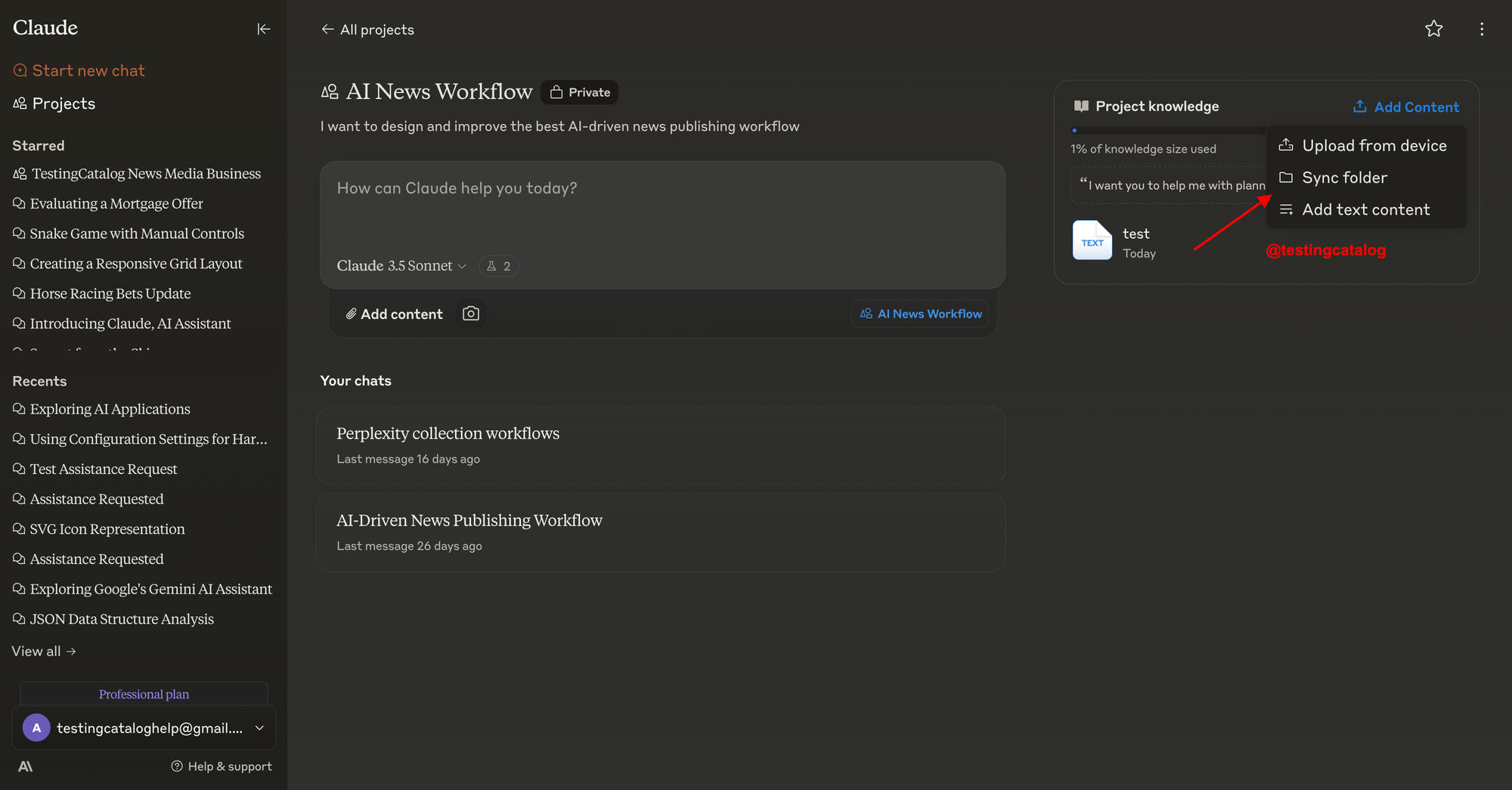The height and width of the screenshot is (790, 1512).
Task: Open the test TEXT file thumbnail
Action: tap(1092, 240)
